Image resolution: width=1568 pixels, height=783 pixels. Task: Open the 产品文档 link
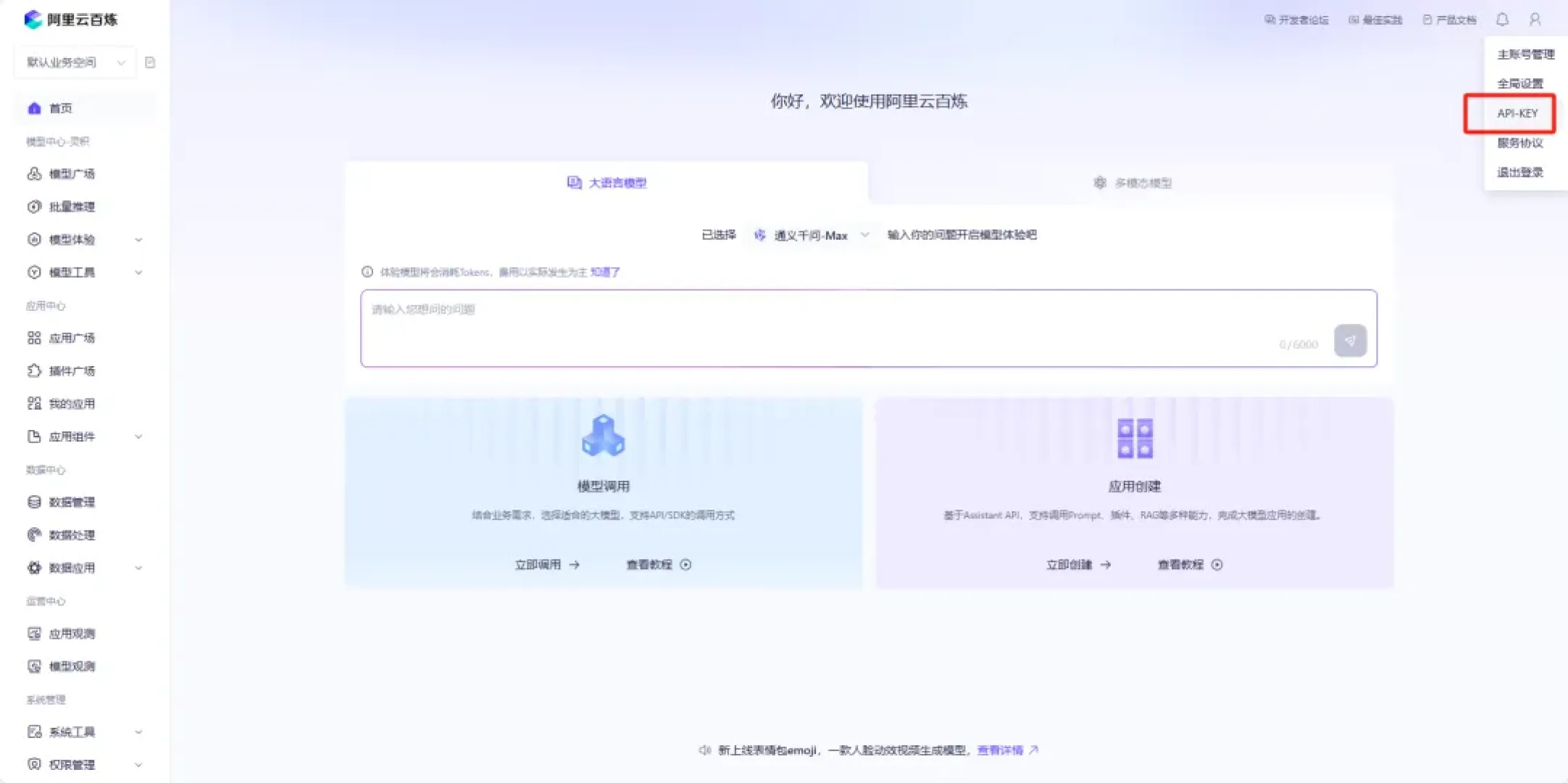pyautogui.click(x=1449, y=20)
